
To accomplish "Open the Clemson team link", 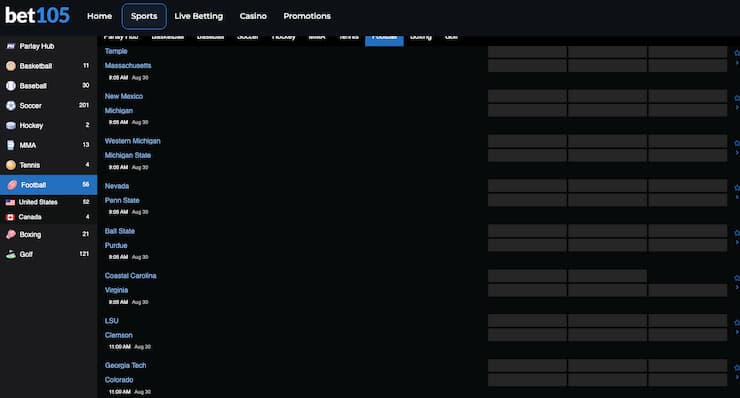I will coord(118,335).
